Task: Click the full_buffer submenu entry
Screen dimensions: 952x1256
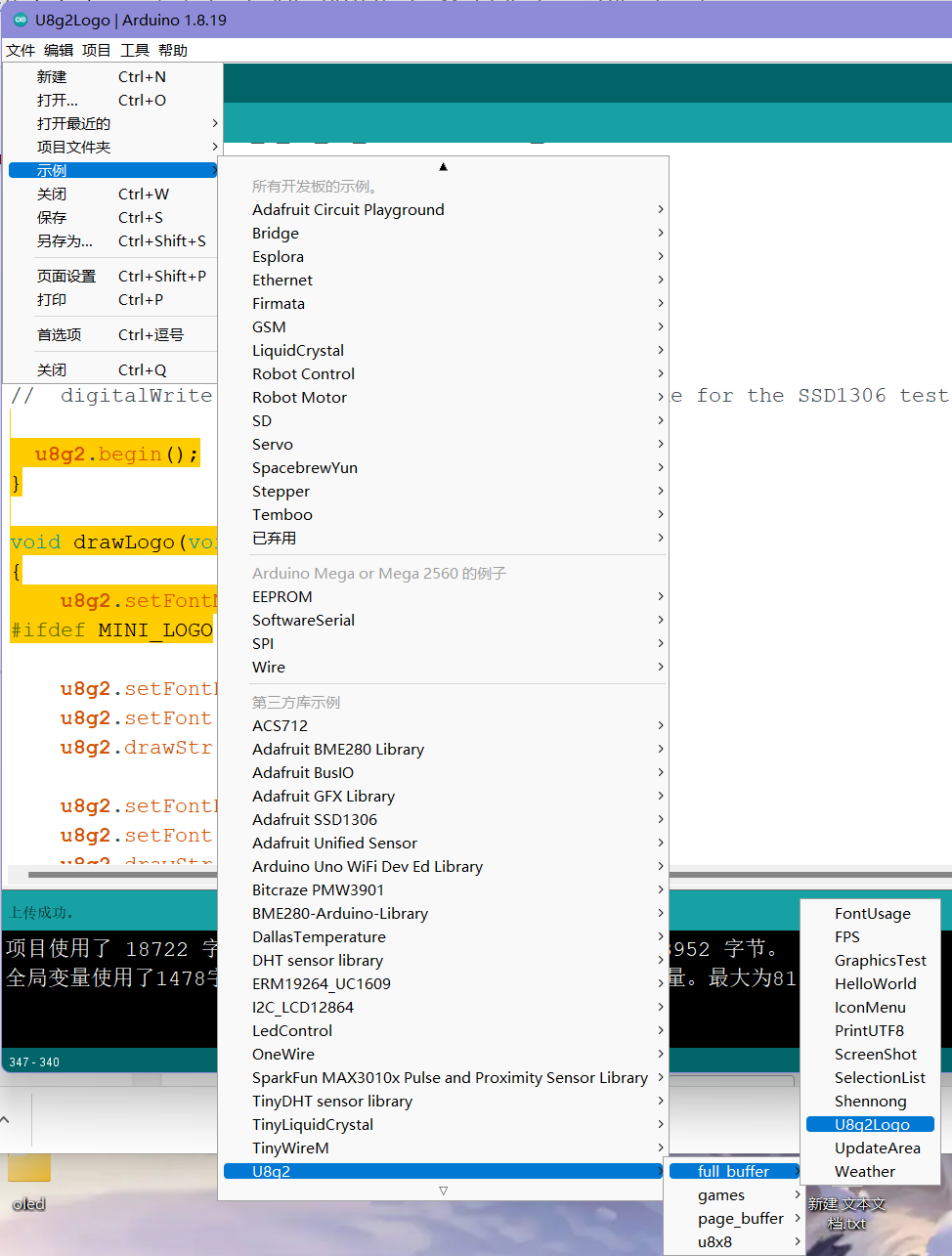Action: pos(735,1171)
